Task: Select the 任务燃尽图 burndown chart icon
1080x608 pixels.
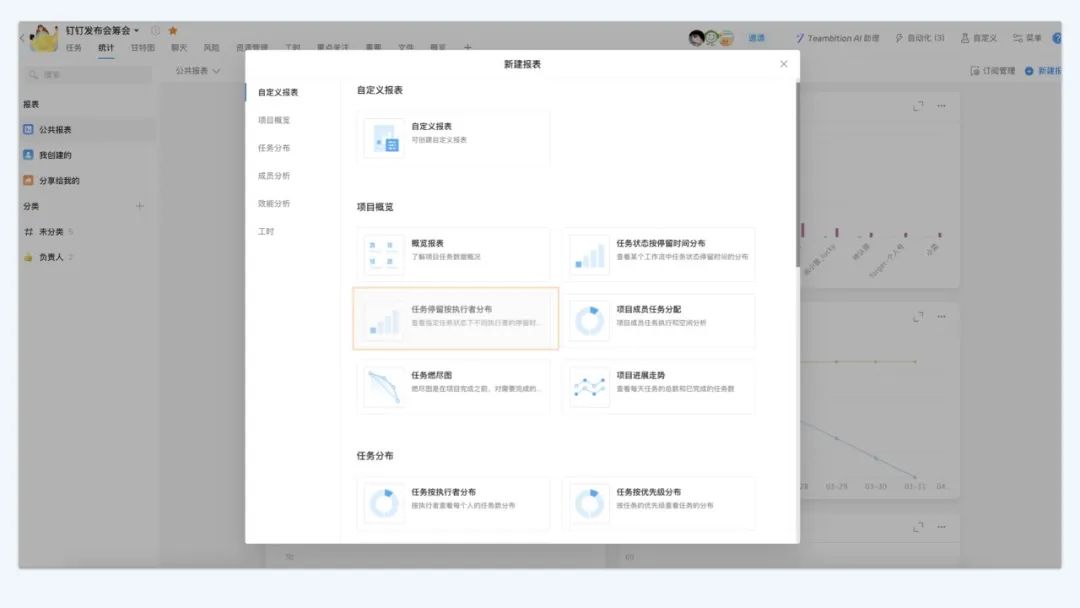Action: [383, 387]
